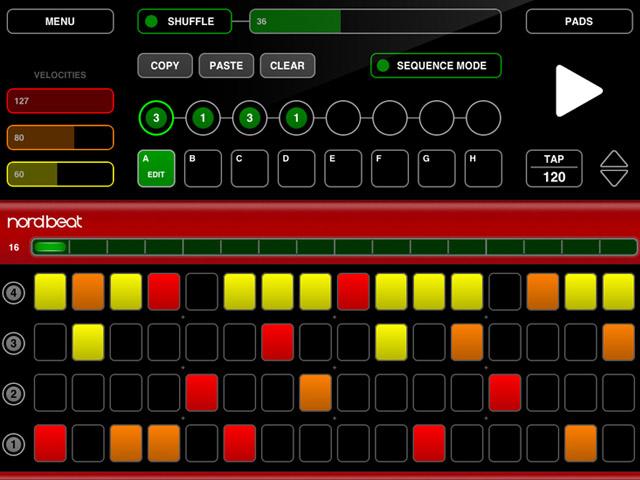Click the shuffle amount slider showing 36
Image resolution: width=640 pixels, height=480 pixels.
[375, 21]
